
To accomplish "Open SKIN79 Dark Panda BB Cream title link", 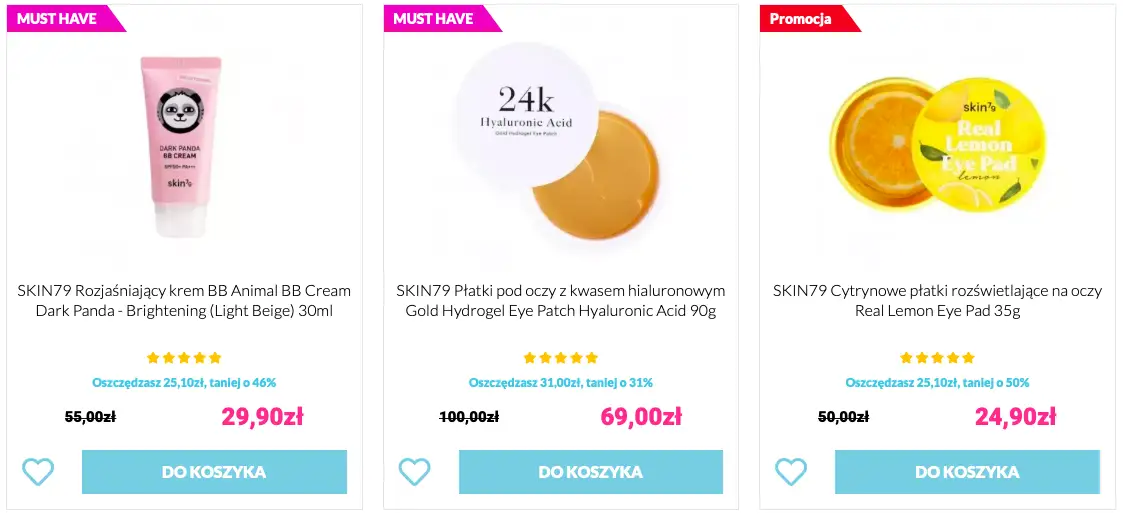I will coord(184,301).
